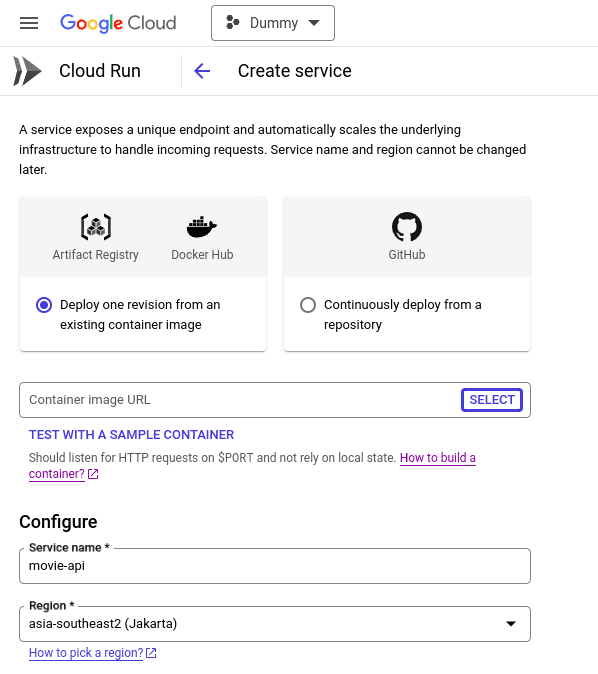
Task: Go back using the left arrow
Action: point(202,71)
